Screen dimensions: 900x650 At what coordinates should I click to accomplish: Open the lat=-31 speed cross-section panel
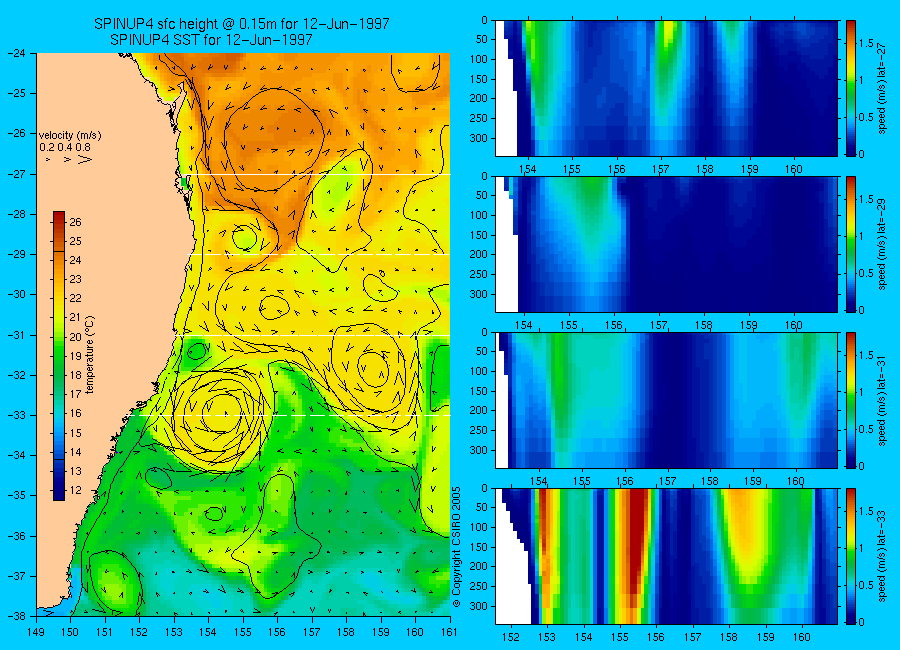click(666, 400)
